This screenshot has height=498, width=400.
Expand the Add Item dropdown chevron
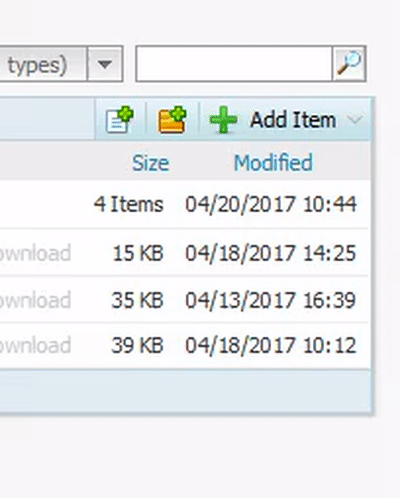[355, 119]
